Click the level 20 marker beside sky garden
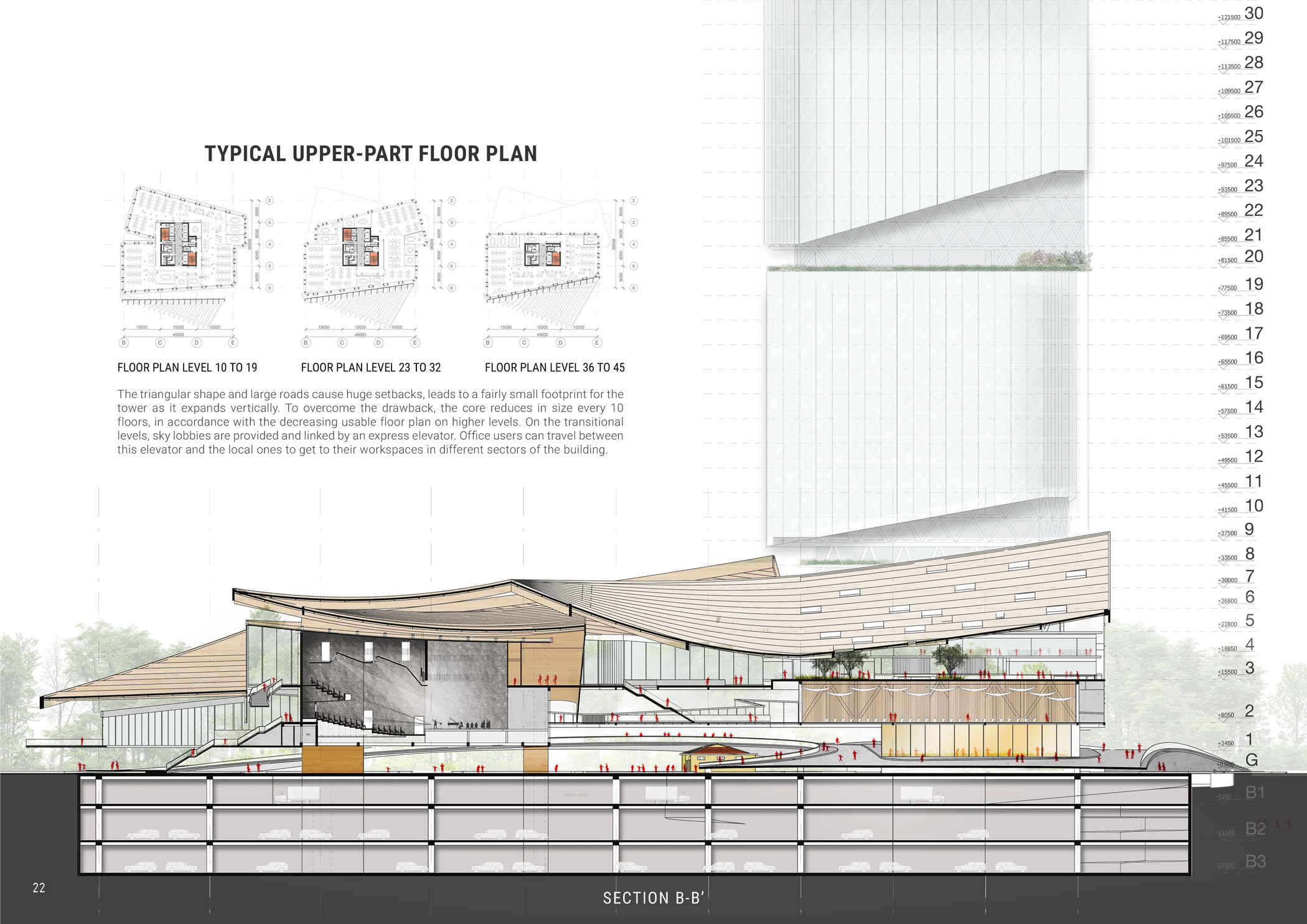The image size is (1307, 924). 1253,256
